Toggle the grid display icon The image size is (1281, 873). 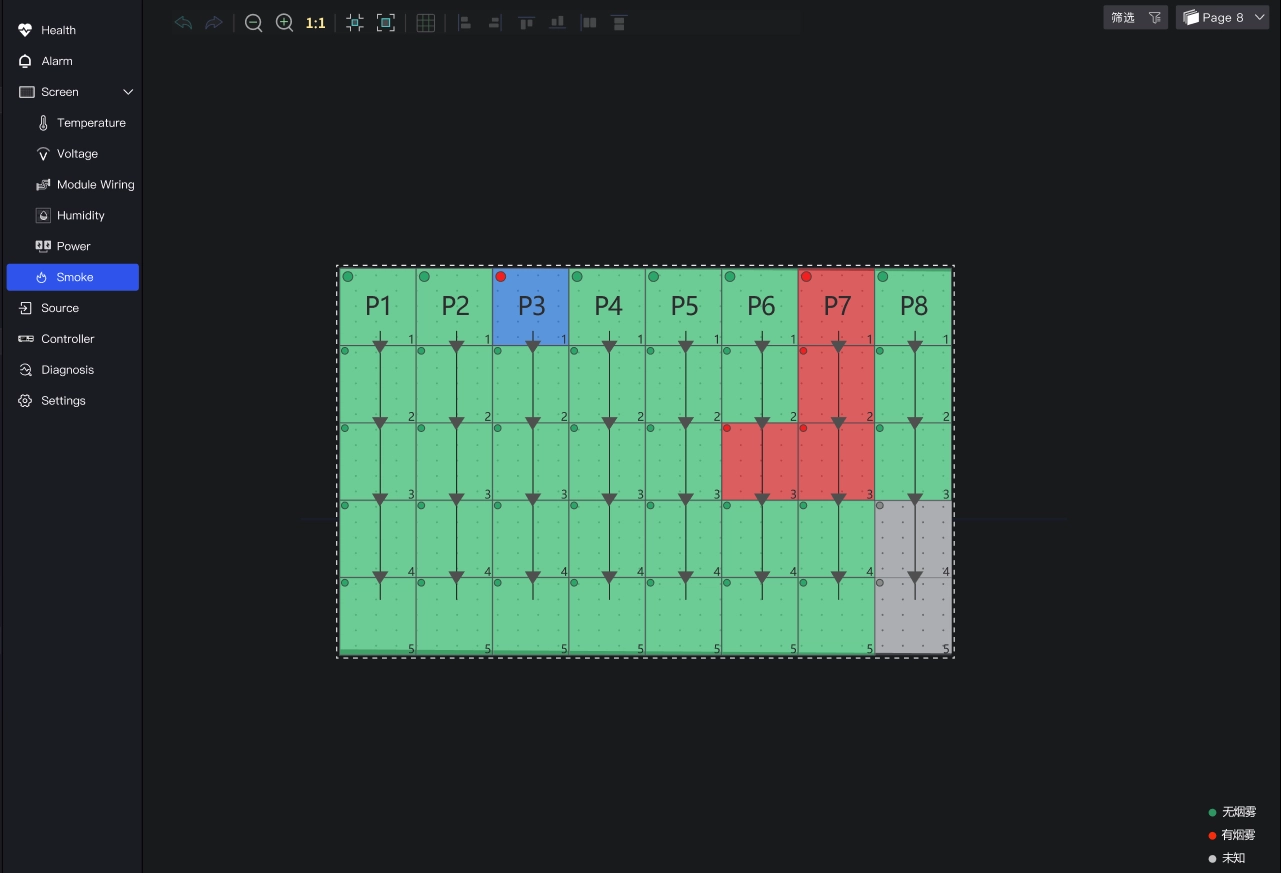tap(426, 23)
